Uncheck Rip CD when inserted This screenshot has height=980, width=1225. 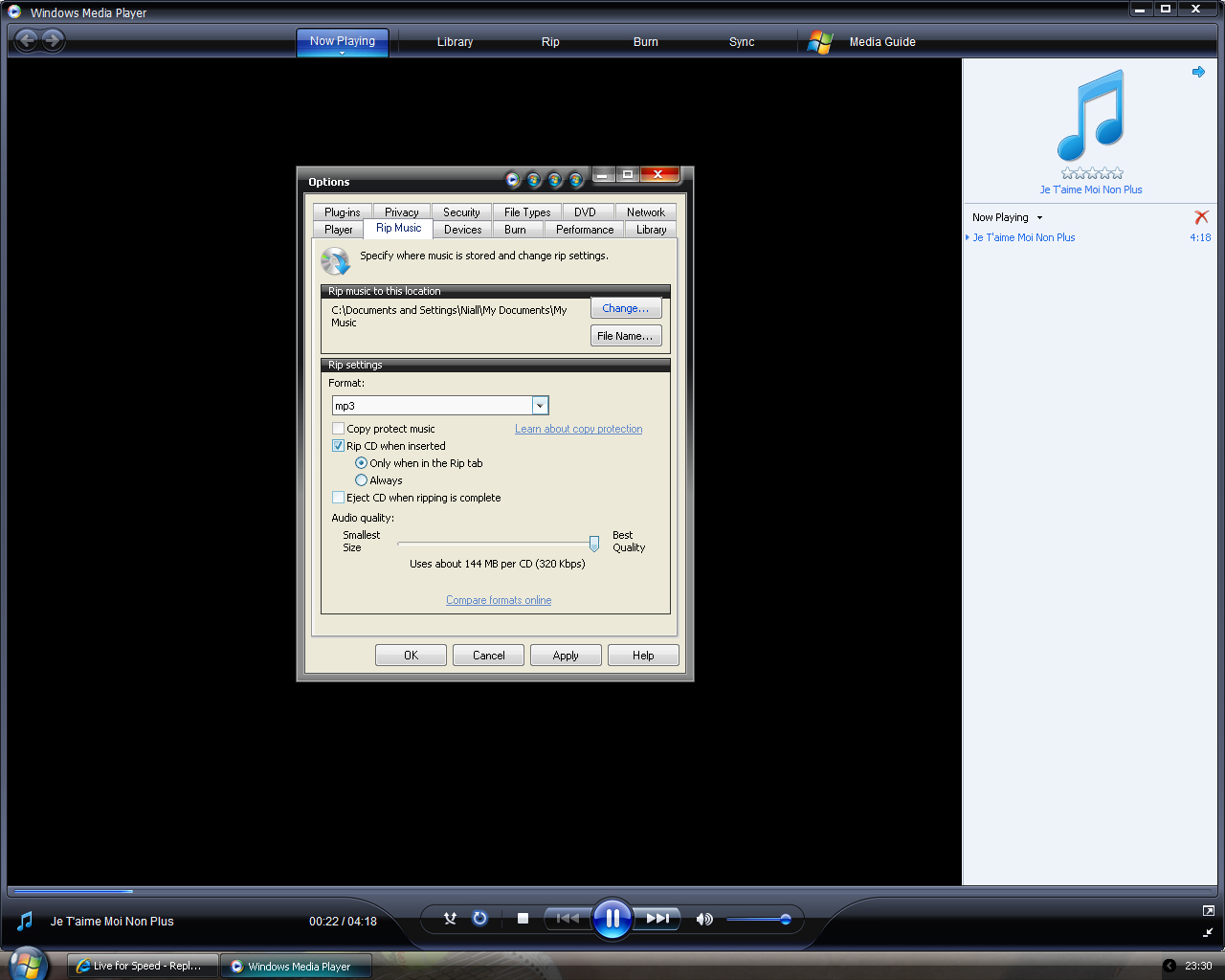click(338, 446)
